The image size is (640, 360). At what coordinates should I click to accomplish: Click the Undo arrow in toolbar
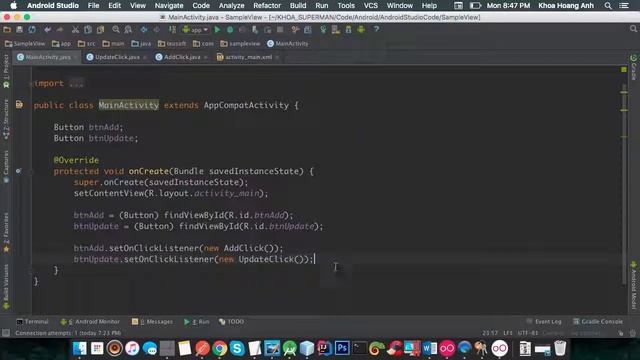(x=47, y=29)
